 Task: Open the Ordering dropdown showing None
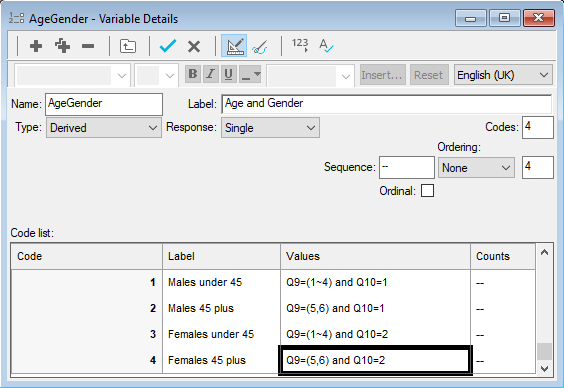476,168
